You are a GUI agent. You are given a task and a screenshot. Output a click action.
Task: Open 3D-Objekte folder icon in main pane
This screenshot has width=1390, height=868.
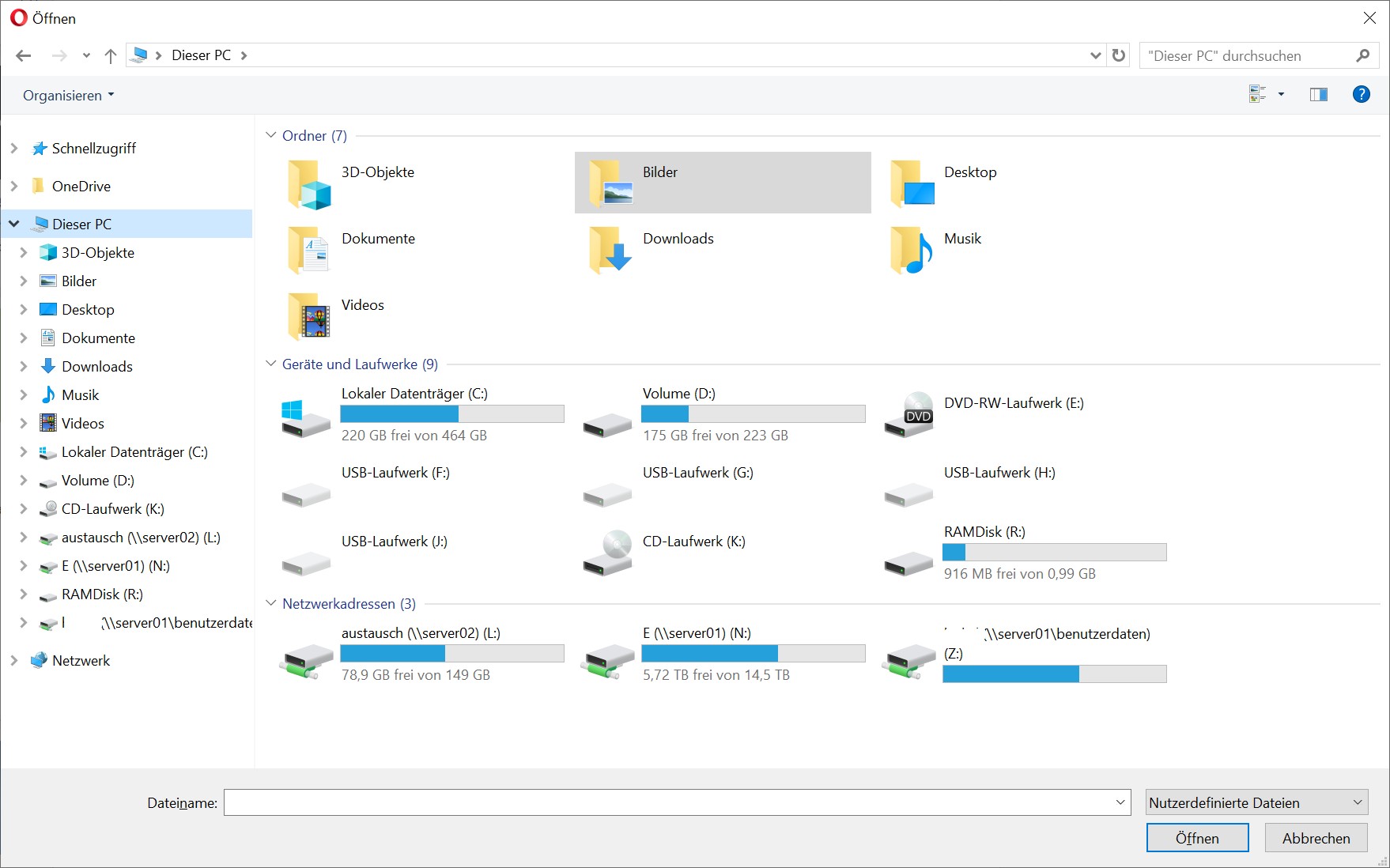click(x=309, y=183)
